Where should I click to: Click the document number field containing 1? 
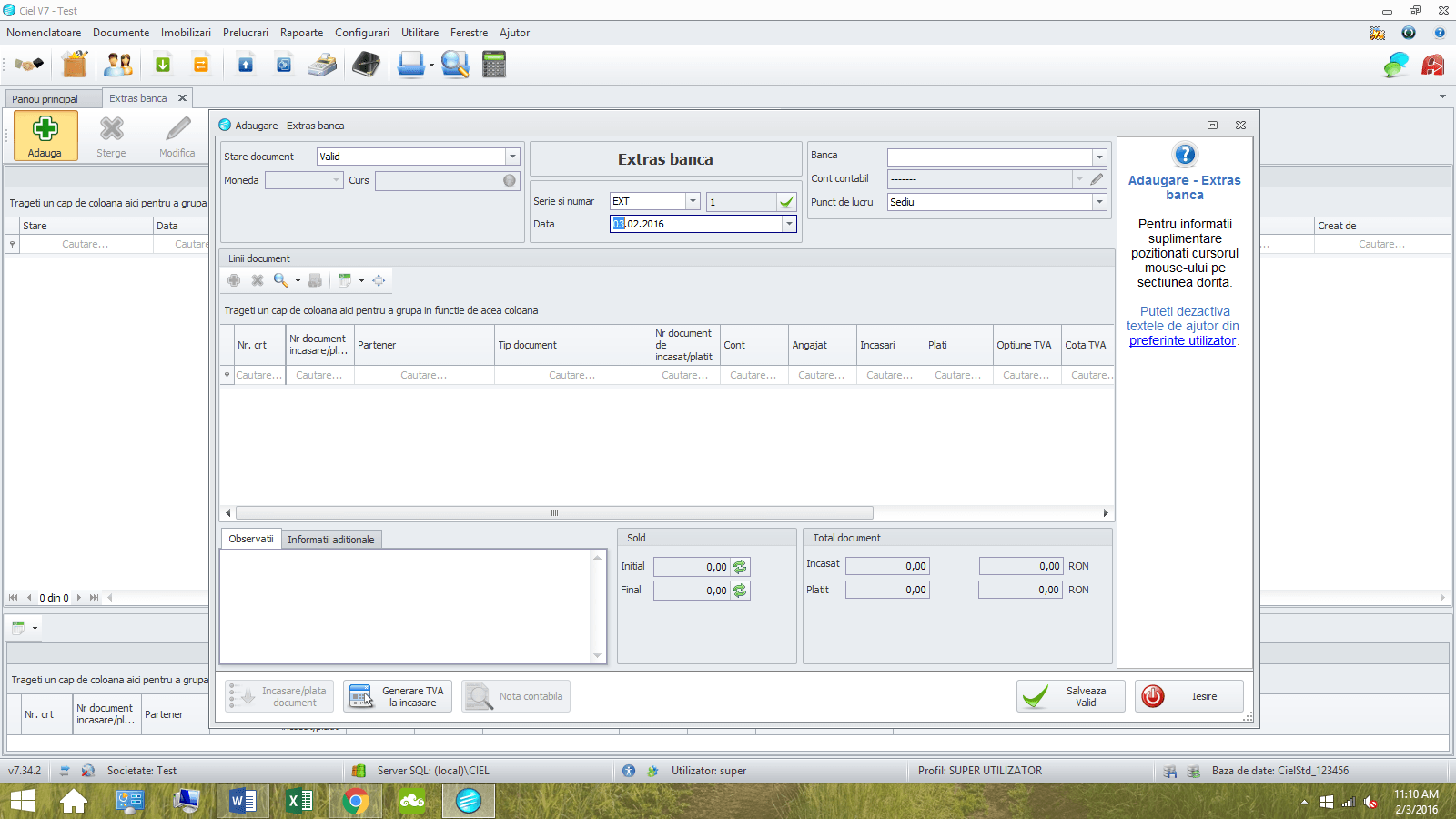[x=742, y=202]
